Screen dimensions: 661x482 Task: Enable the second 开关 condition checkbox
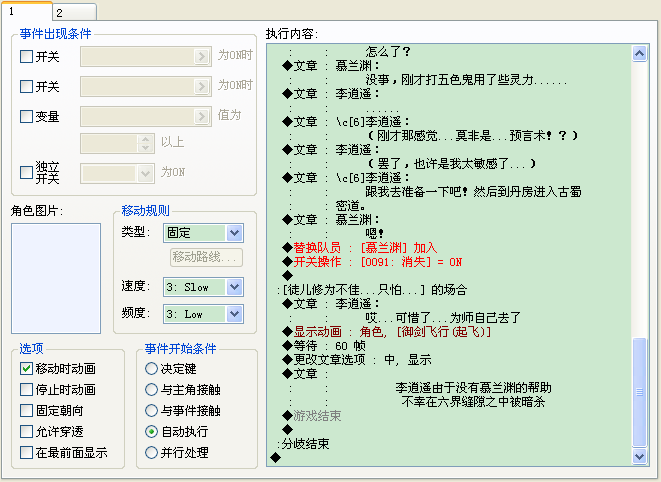pos(26,86)
